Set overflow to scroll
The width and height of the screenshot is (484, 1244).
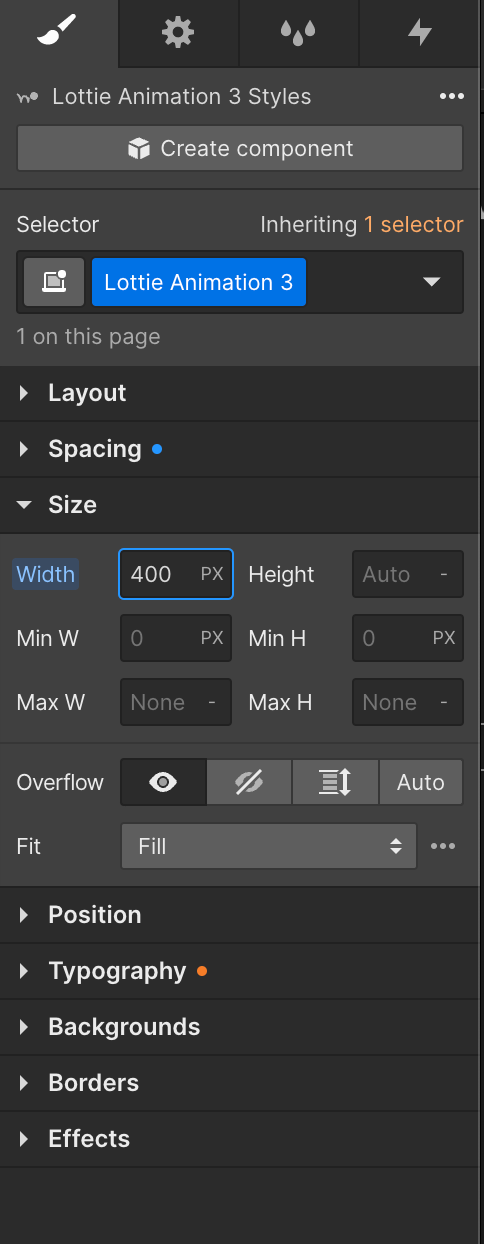point(335,782)
